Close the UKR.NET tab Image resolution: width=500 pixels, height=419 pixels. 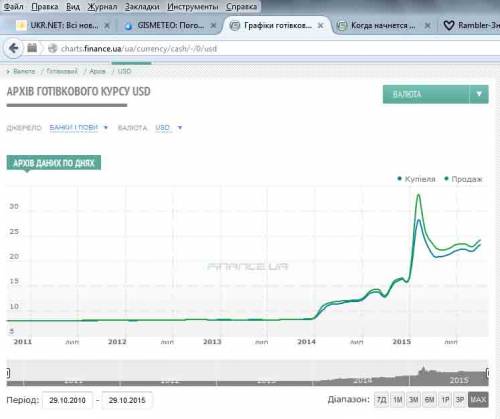coord(107,26)
